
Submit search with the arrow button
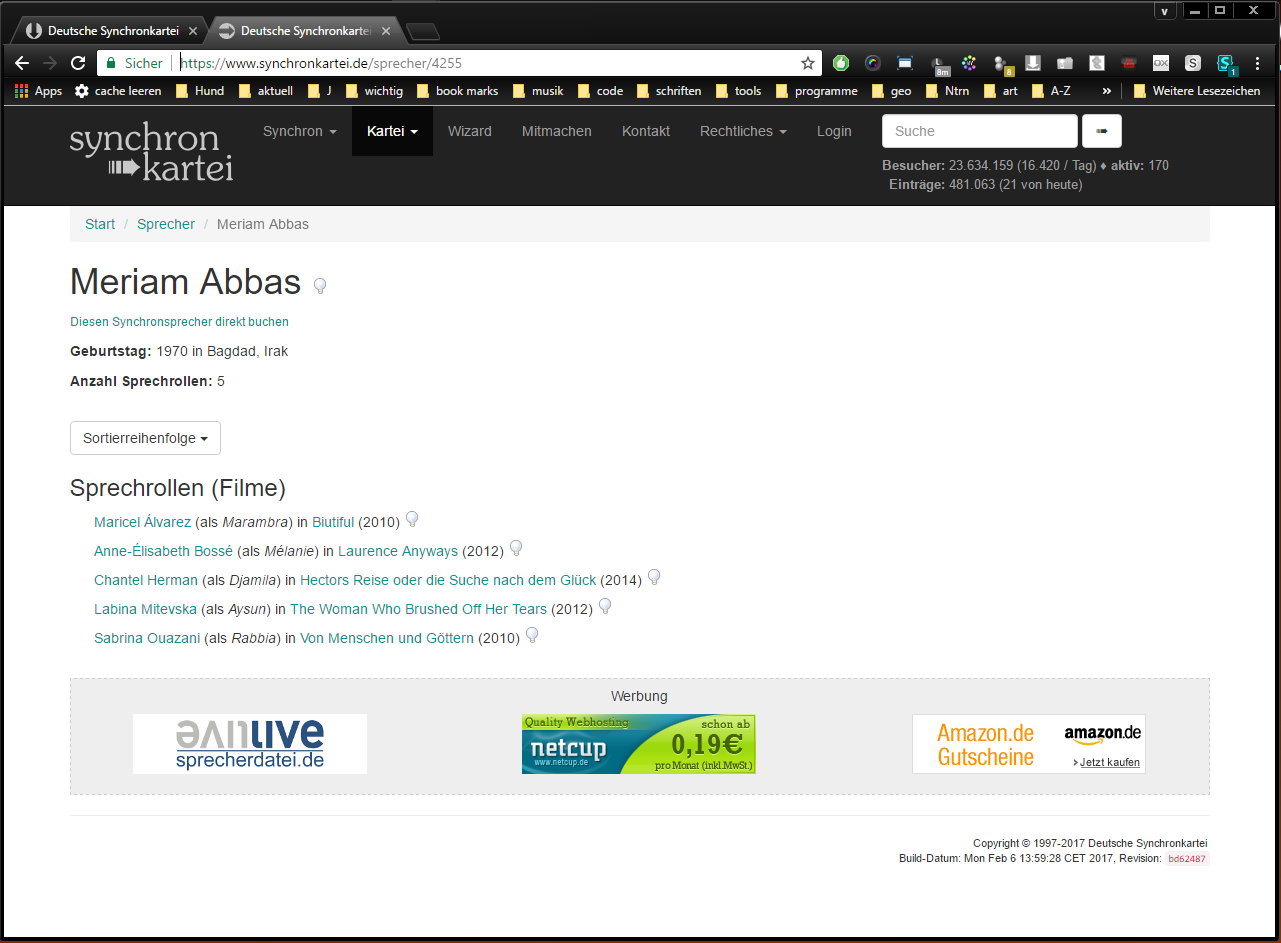pos(1102,131)
